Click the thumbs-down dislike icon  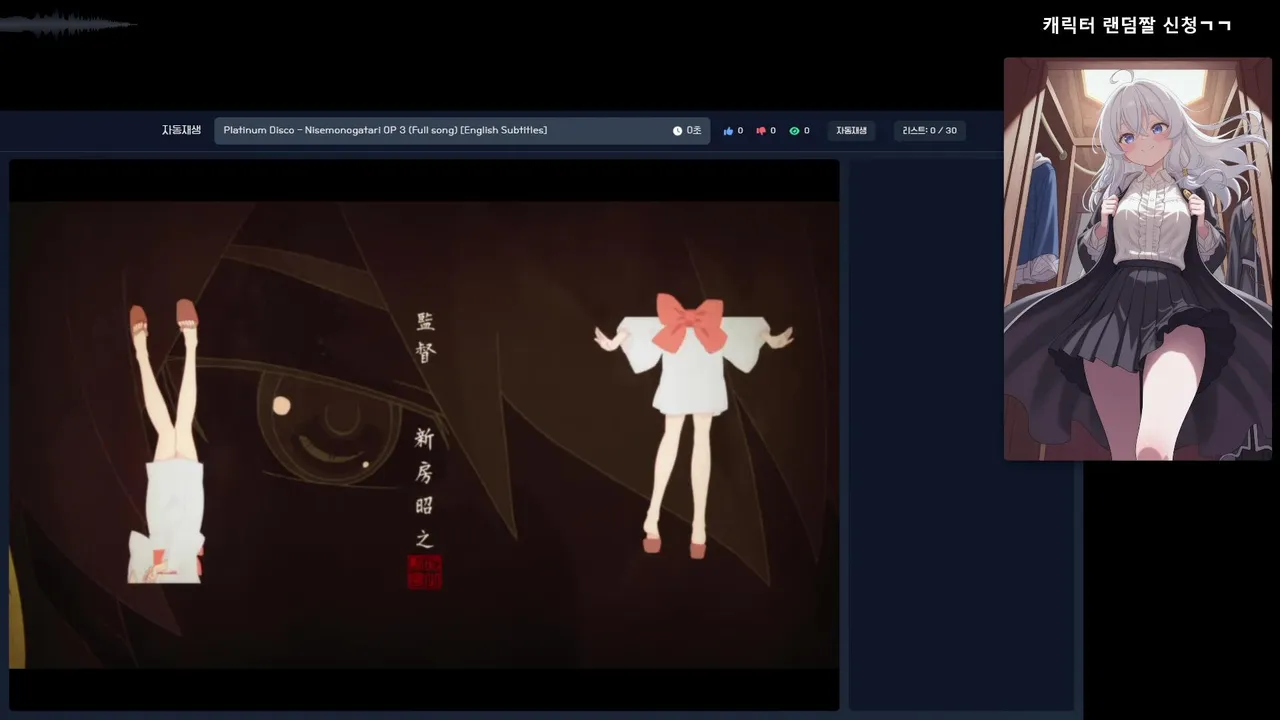point(761,131)
